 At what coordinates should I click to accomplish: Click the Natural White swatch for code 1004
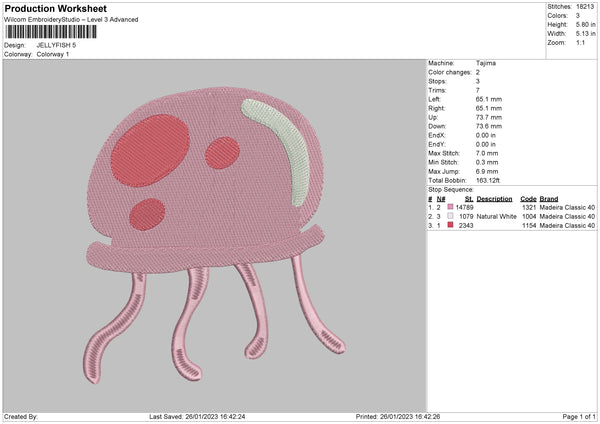(x=450, y=216)
